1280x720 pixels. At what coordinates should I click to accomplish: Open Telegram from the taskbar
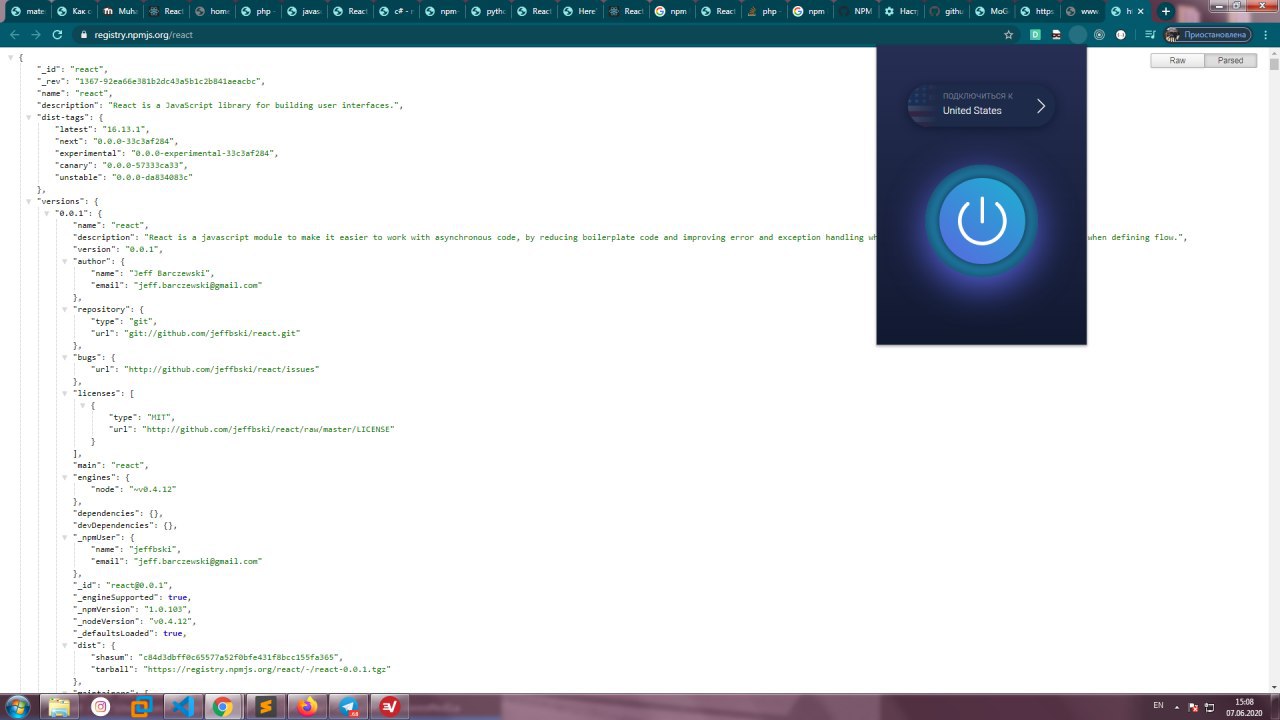pos(348,707)
